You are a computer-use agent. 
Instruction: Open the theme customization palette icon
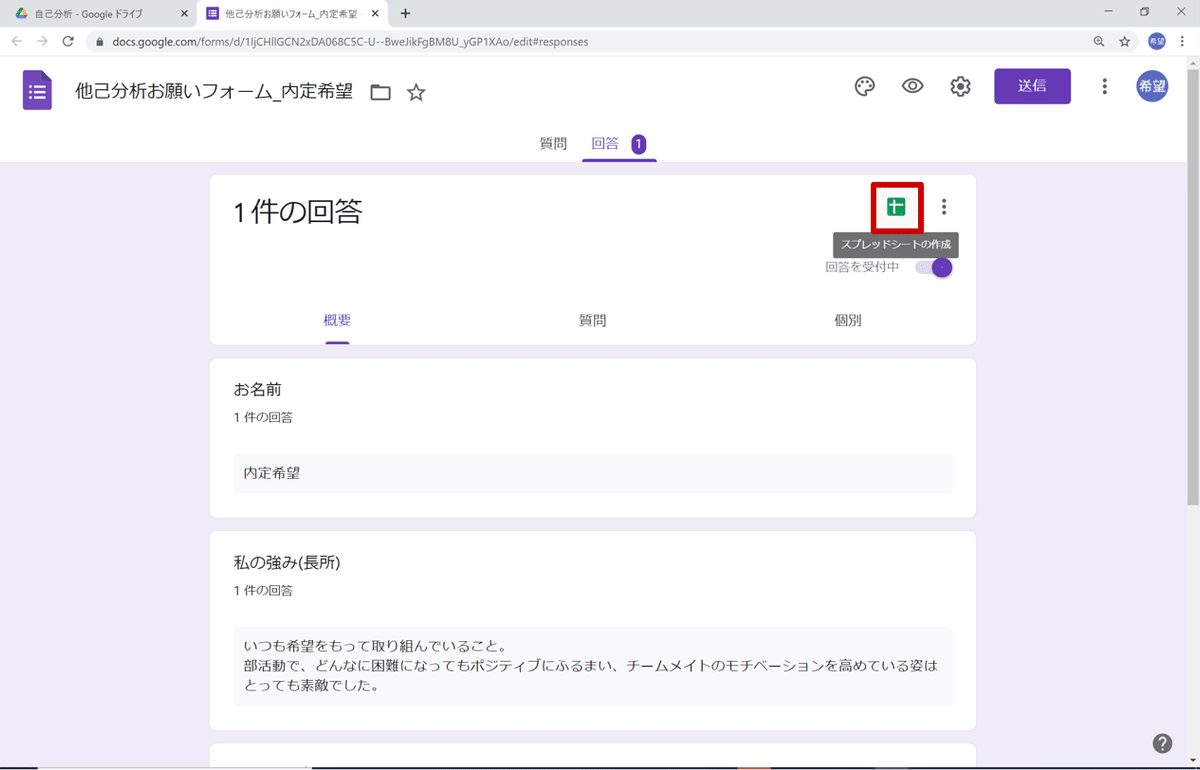(x=864, y=86)
